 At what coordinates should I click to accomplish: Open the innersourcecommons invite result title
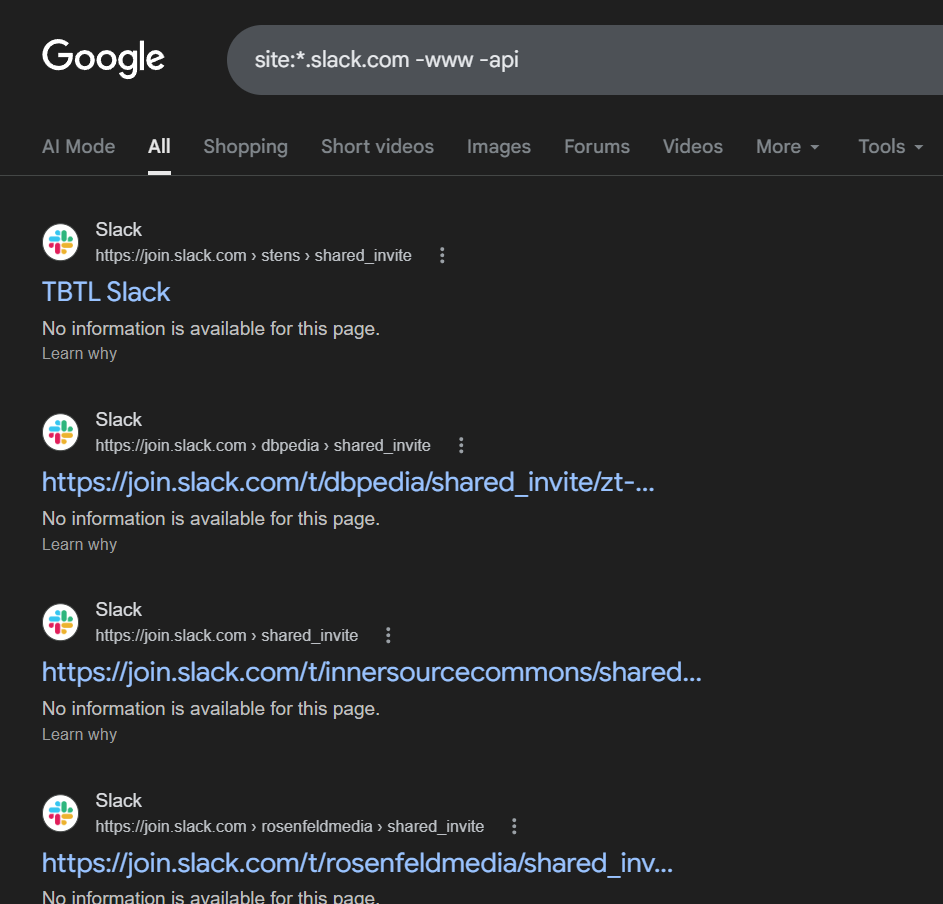[371, 672]
